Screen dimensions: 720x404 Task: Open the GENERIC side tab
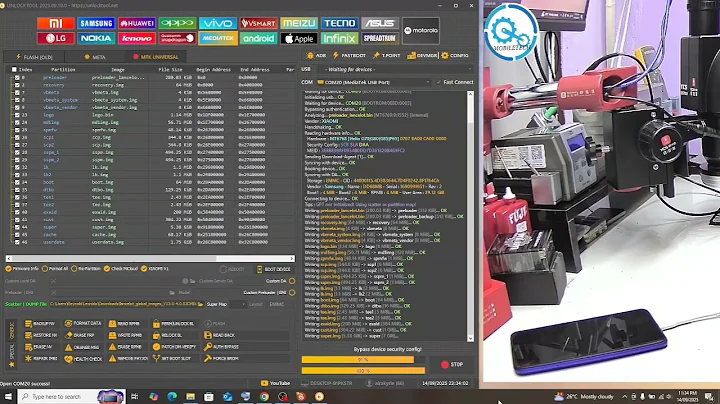pos(11,330)
